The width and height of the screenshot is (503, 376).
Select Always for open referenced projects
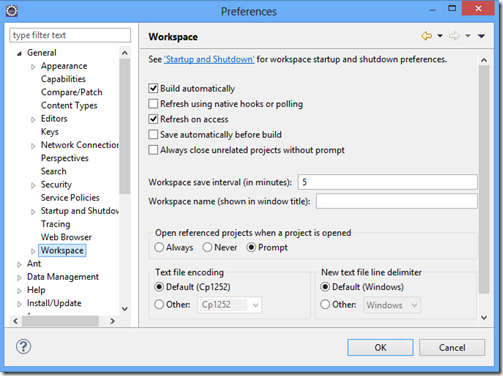click(x=159, y=247)
